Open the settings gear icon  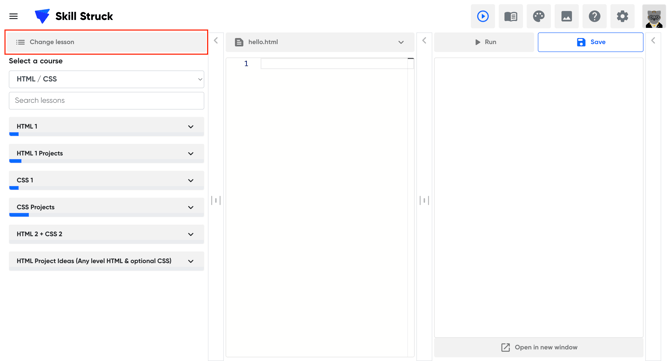(622, 16)
